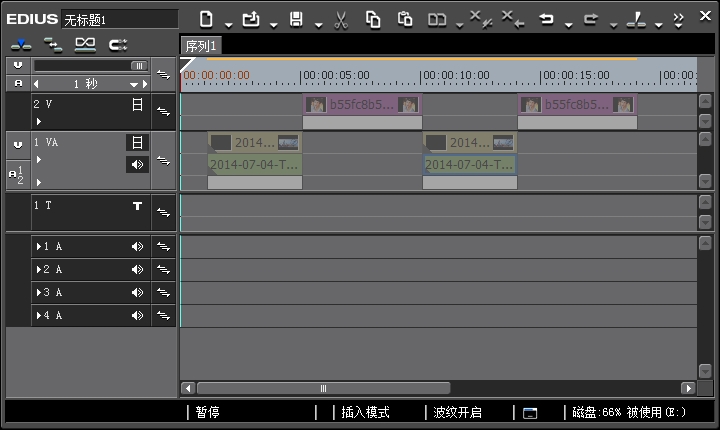The image size is (720, 430).
Task: Select the 序列1 sequence tab
Action: click(x=201, y=46)
